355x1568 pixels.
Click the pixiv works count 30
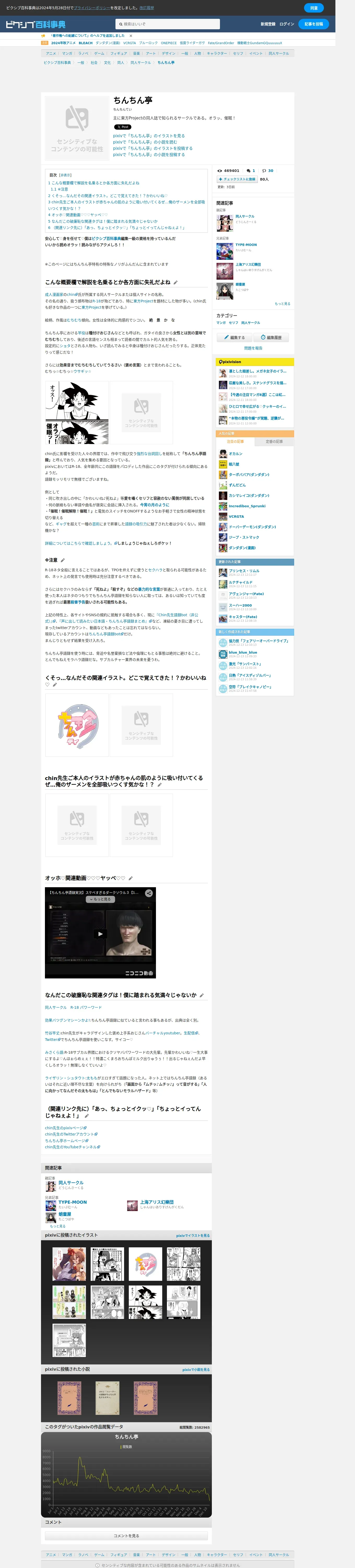click(x=270, y=171)
